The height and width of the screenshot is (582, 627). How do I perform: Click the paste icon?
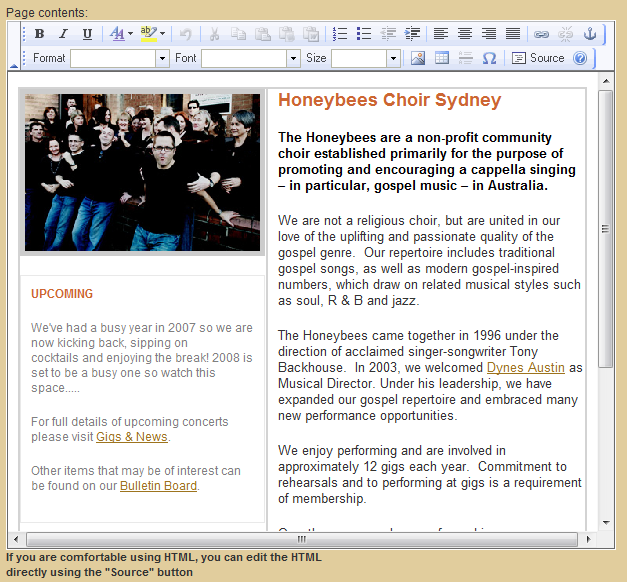coord(262,34)
